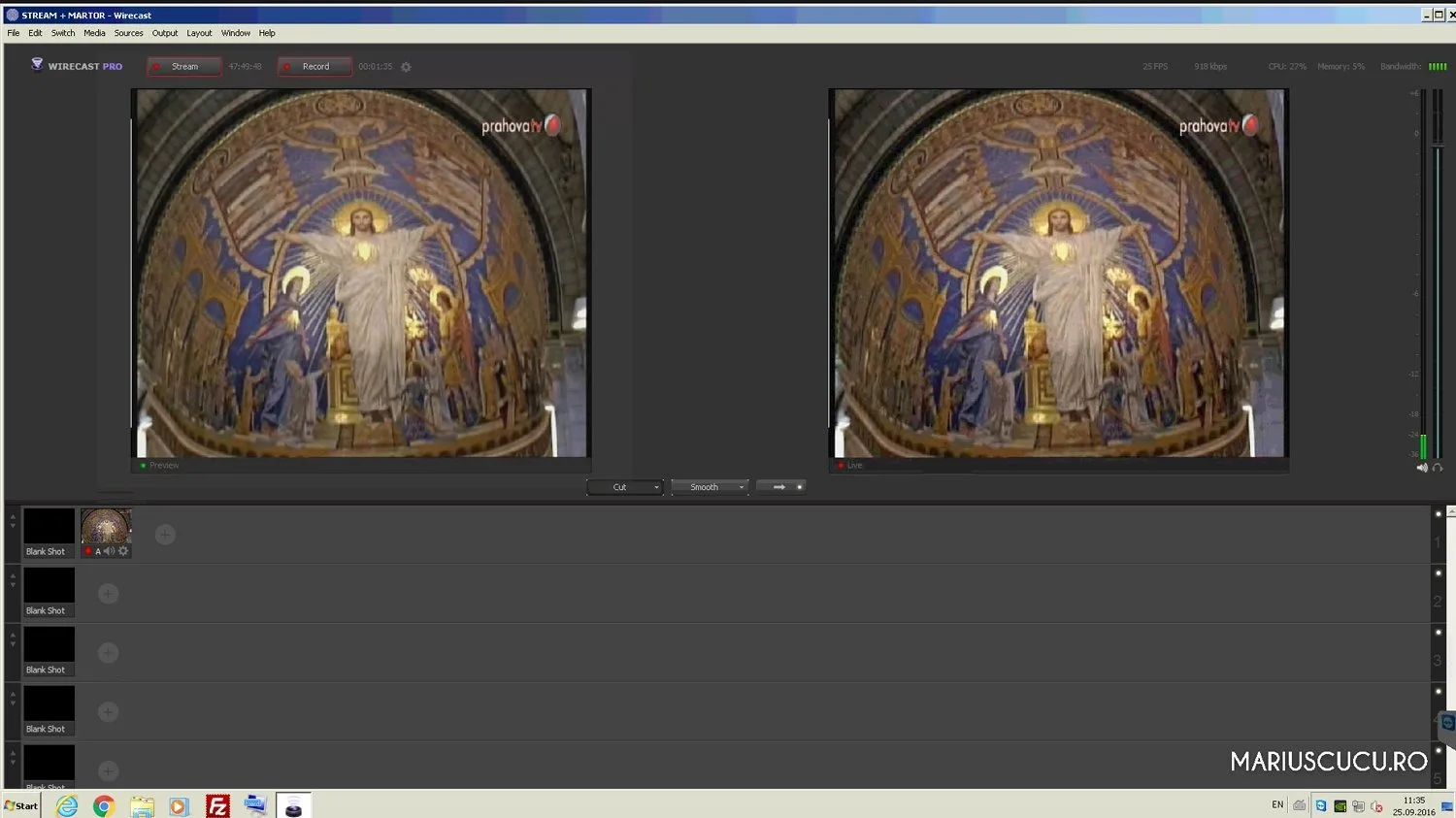This screenshot has height=818, width=1456.
Task: Click the network tray icon
Action: [1358, 805]
